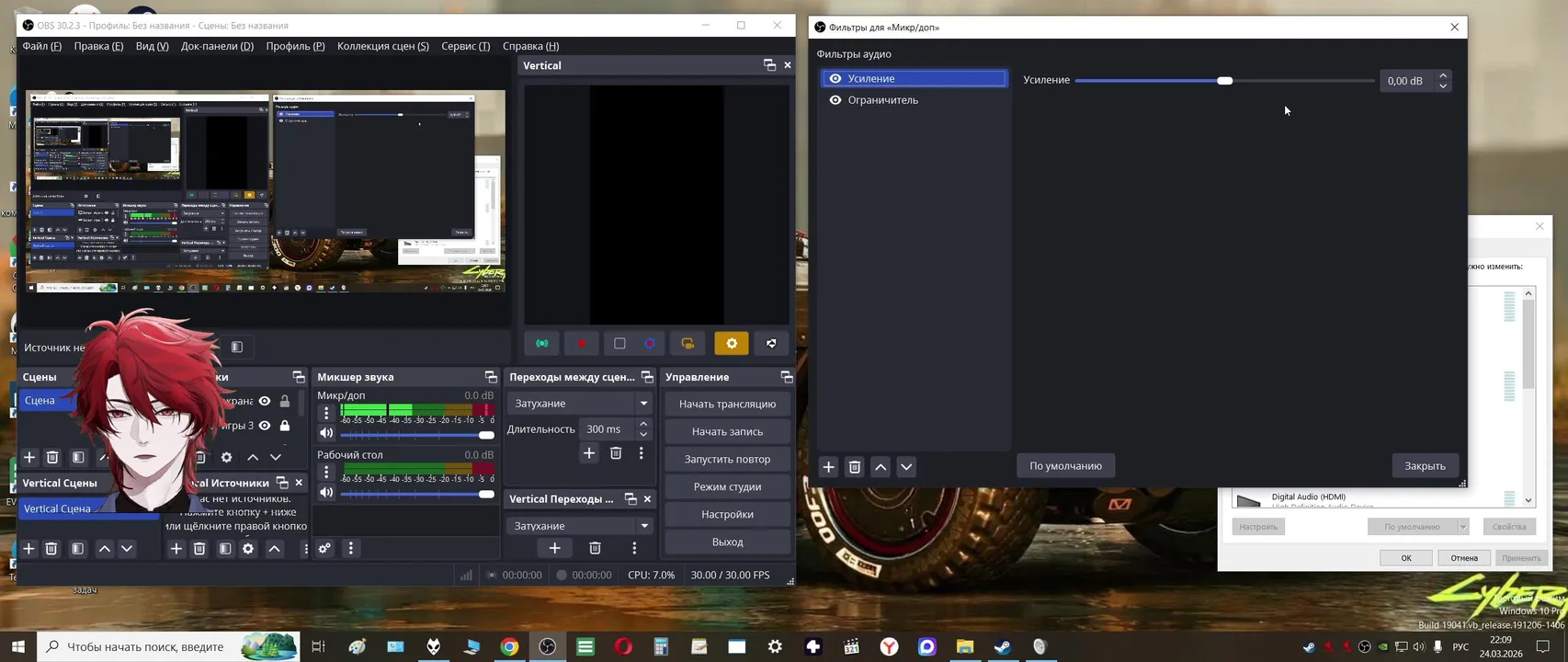Screen dimensions: 1568x662
Task: Move source down in Источники panel
Action: click(276, 457)
